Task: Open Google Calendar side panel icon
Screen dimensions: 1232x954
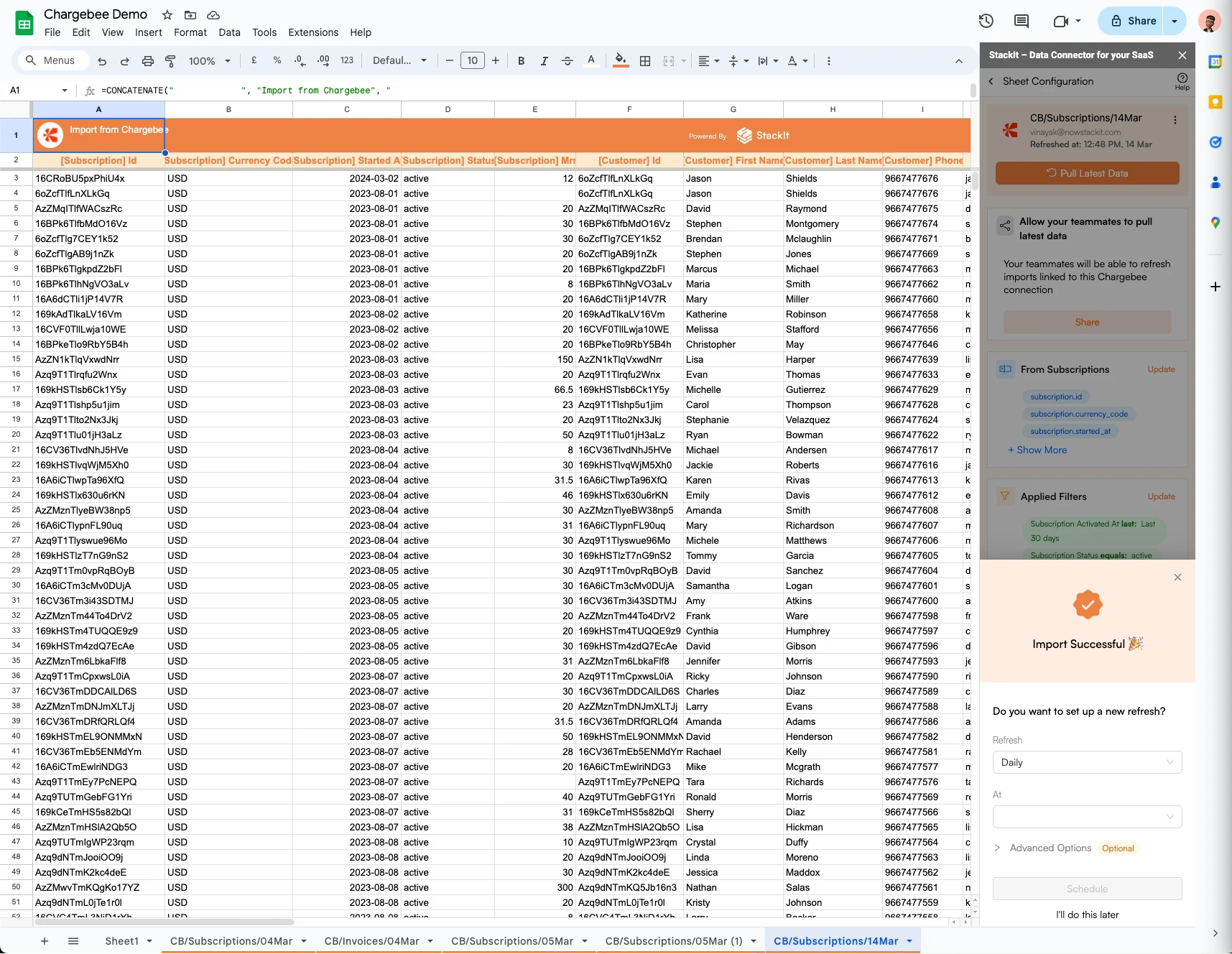Action: click(x=1215, y=62)
